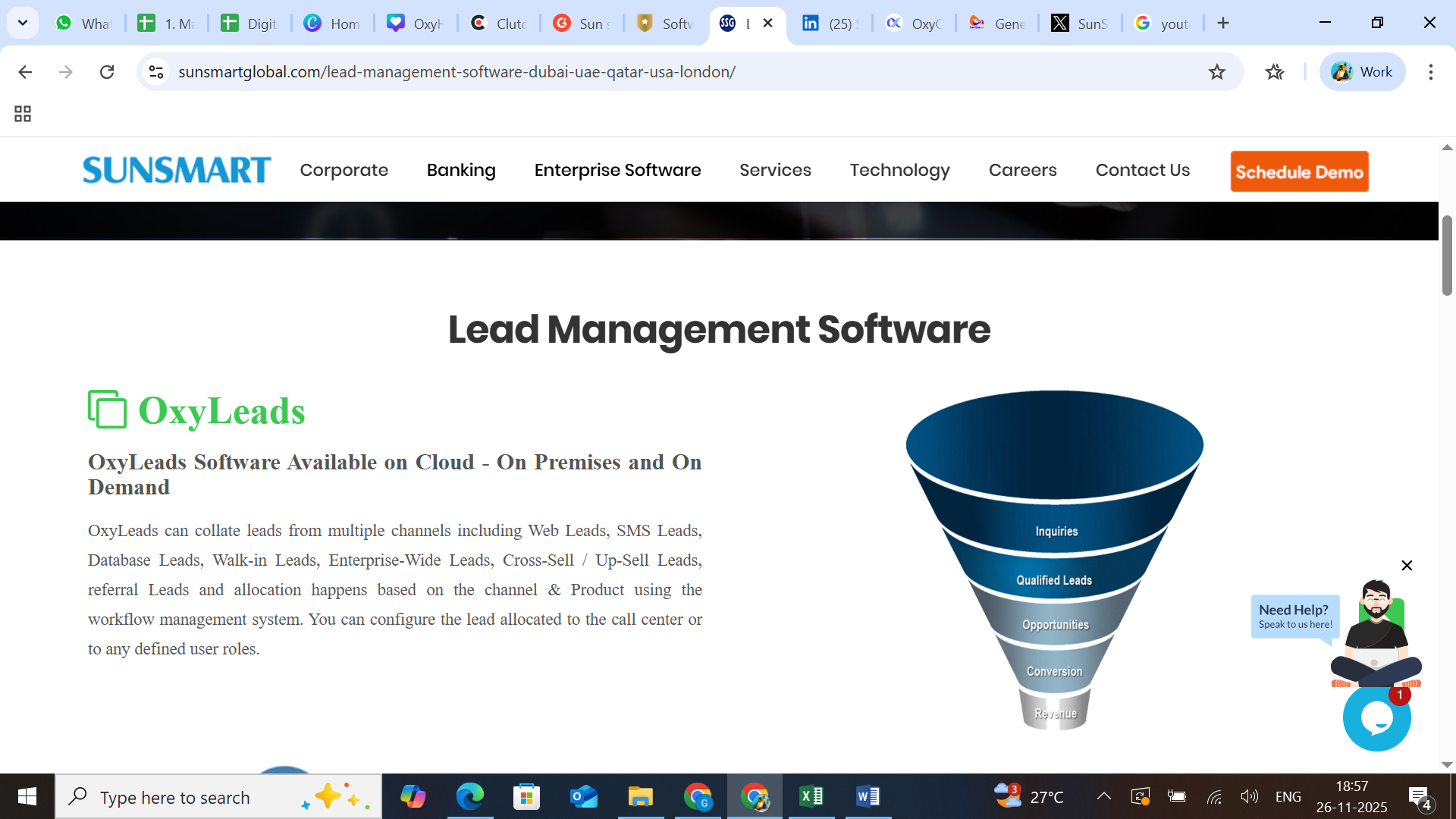Open the Contact Us page
Image resolution: width=1456 pixels, height=819 pixels.
tap(1143, 170)
